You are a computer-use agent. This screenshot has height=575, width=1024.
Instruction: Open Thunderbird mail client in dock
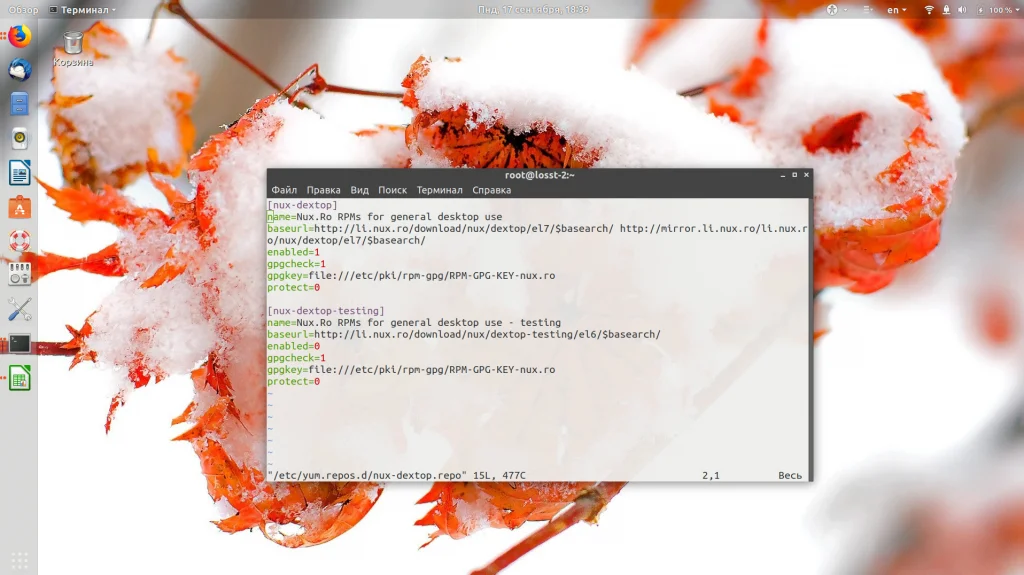point(20,70)
